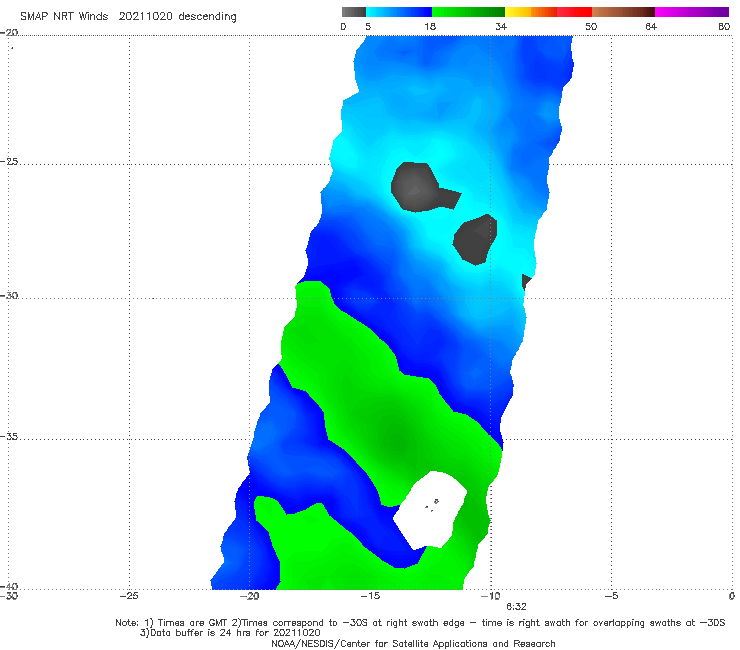
Task: Click the '18' label under the color bar
Action: [x=430, y=27]
